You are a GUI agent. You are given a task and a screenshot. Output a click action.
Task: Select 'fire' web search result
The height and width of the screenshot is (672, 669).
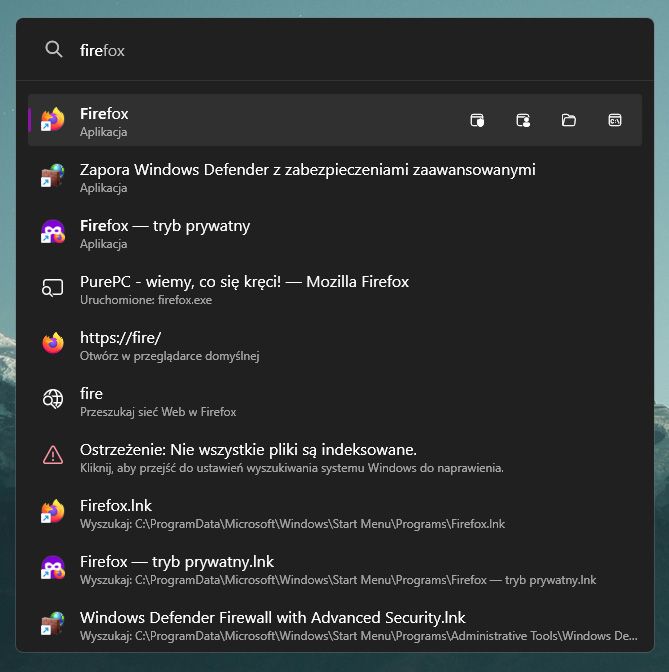(335, 400)
